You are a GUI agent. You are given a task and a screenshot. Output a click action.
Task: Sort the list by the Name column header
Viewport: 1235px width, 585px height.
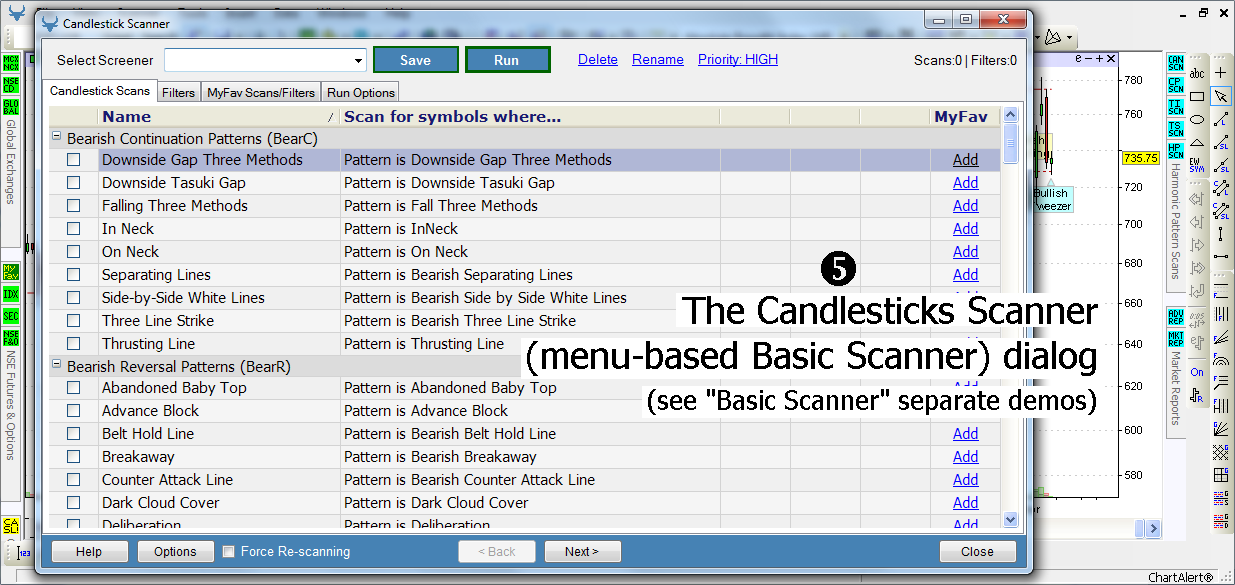tap(219, 117)
